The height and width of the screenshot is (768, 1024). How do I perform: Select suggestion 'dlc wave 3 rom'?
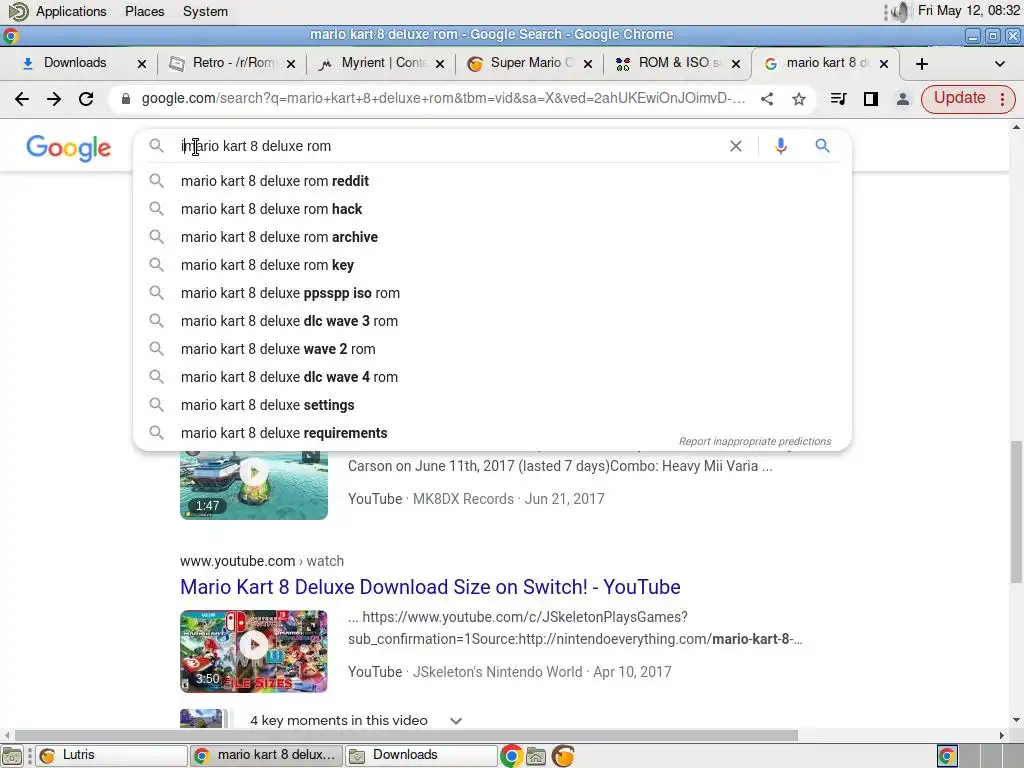coord(492,321)
